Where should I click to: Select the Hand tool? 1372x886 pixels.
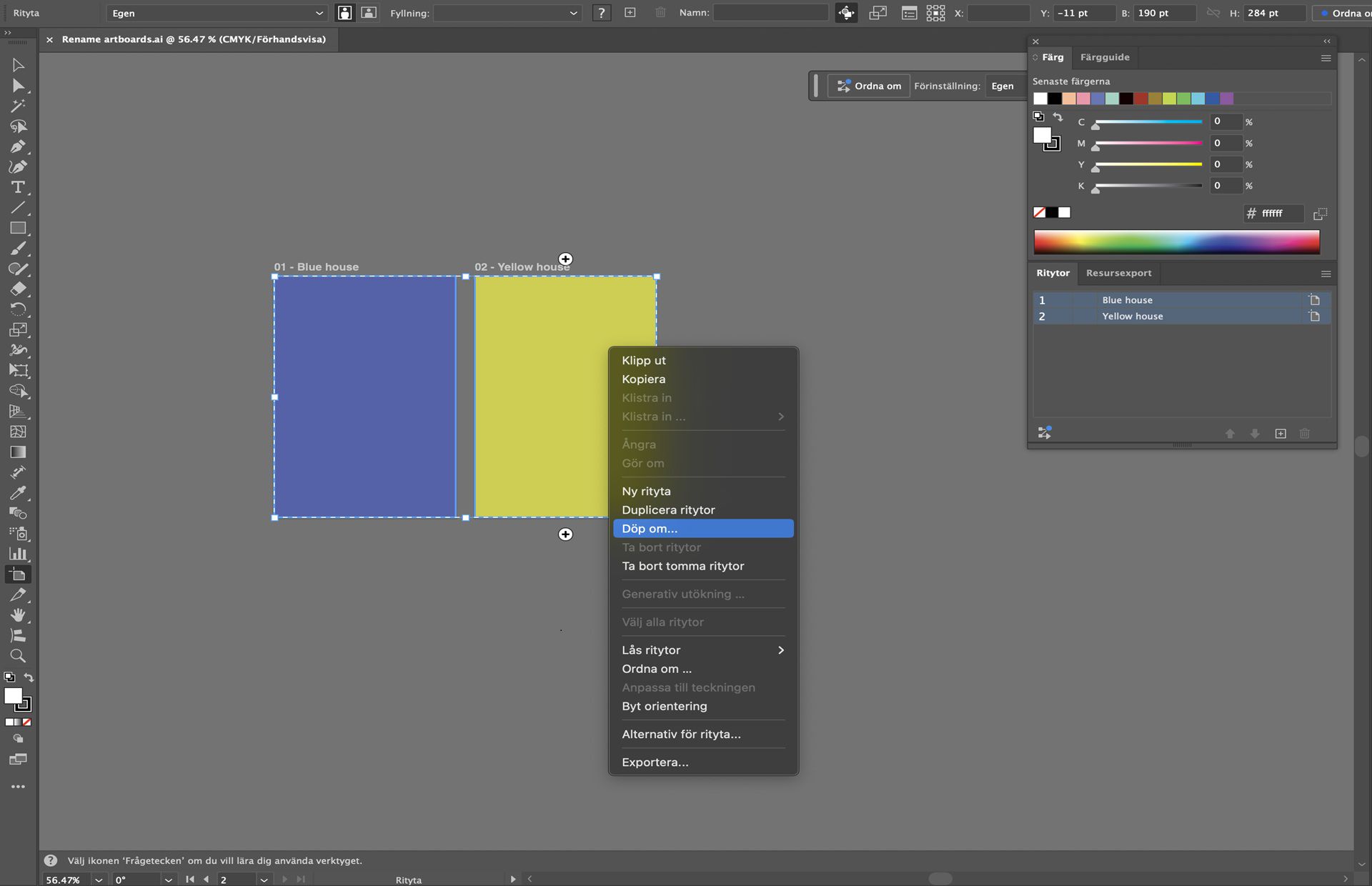tap(18, 615)
